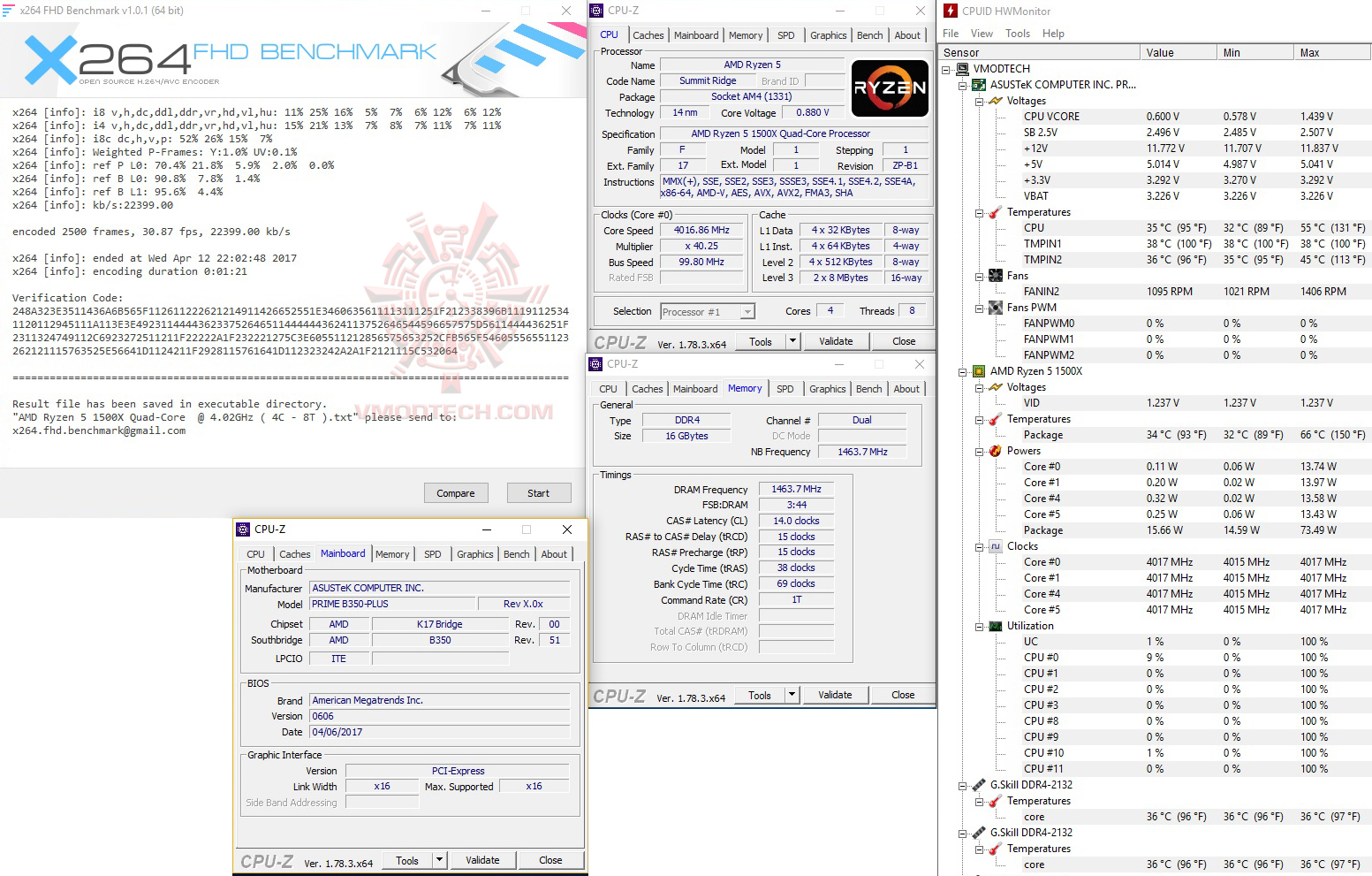
Task: Click the ASUSTeK COMPUTER motherboard icon
Action: [978, 84]
